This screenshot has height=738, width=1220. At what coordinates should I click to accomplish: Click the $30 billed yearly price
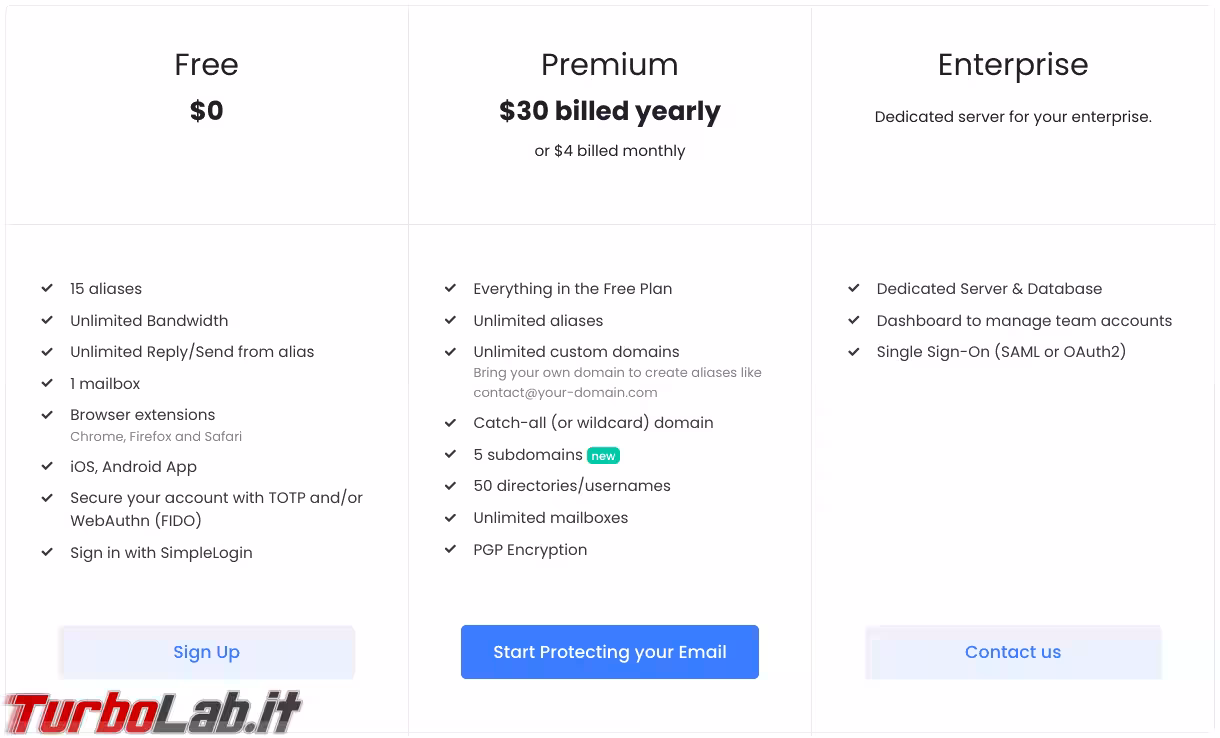point(609,111)
